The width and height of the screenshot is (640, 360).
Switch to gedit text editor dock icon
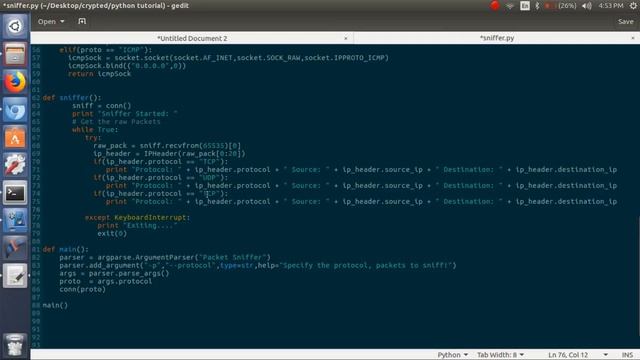[x=15, y=276]
